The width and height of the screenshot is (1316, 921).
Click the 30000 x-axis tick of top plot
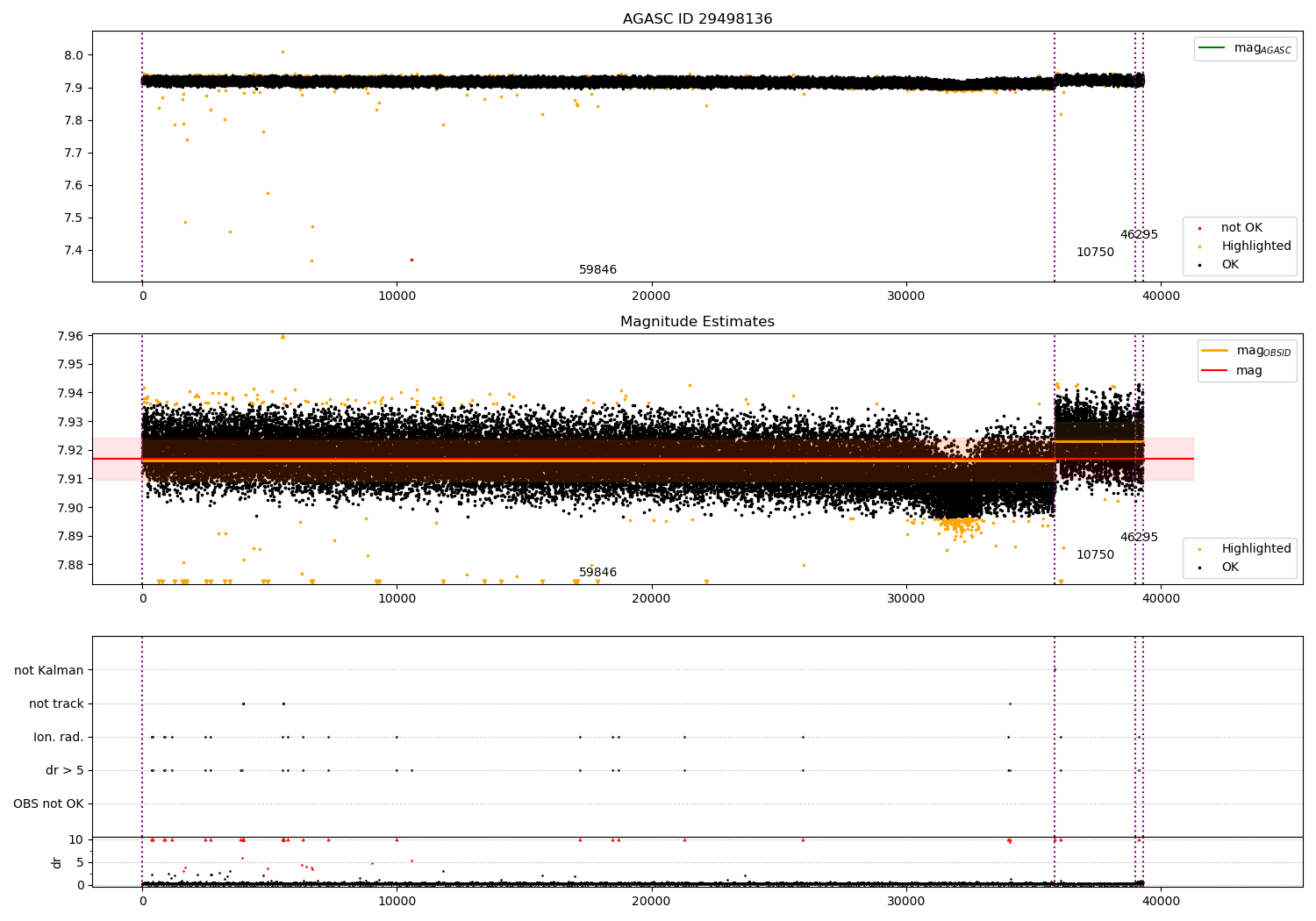pyautogui.click(x=906, y=296)
